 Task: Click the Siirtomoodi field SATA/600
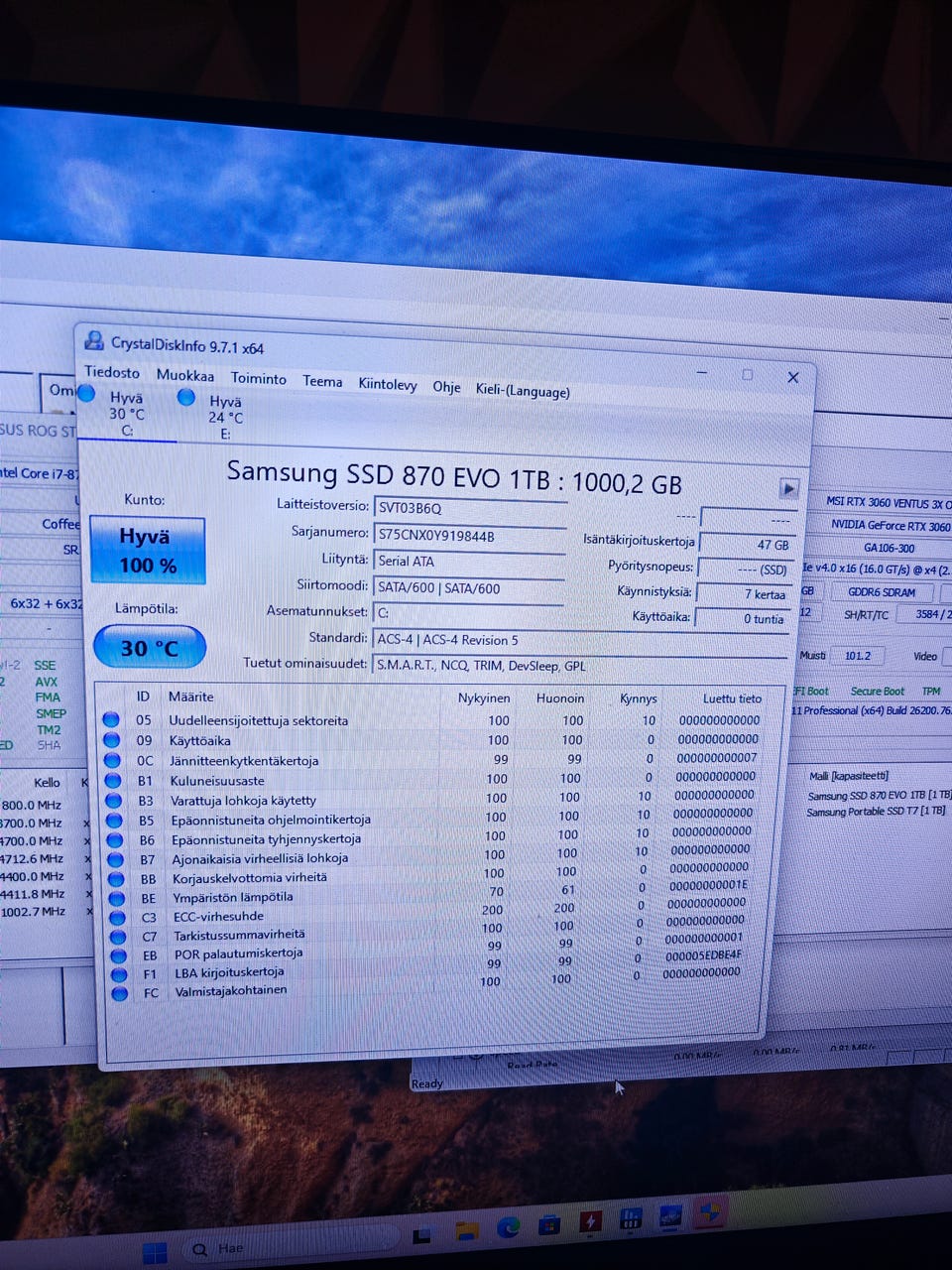(x=469, y=588)
